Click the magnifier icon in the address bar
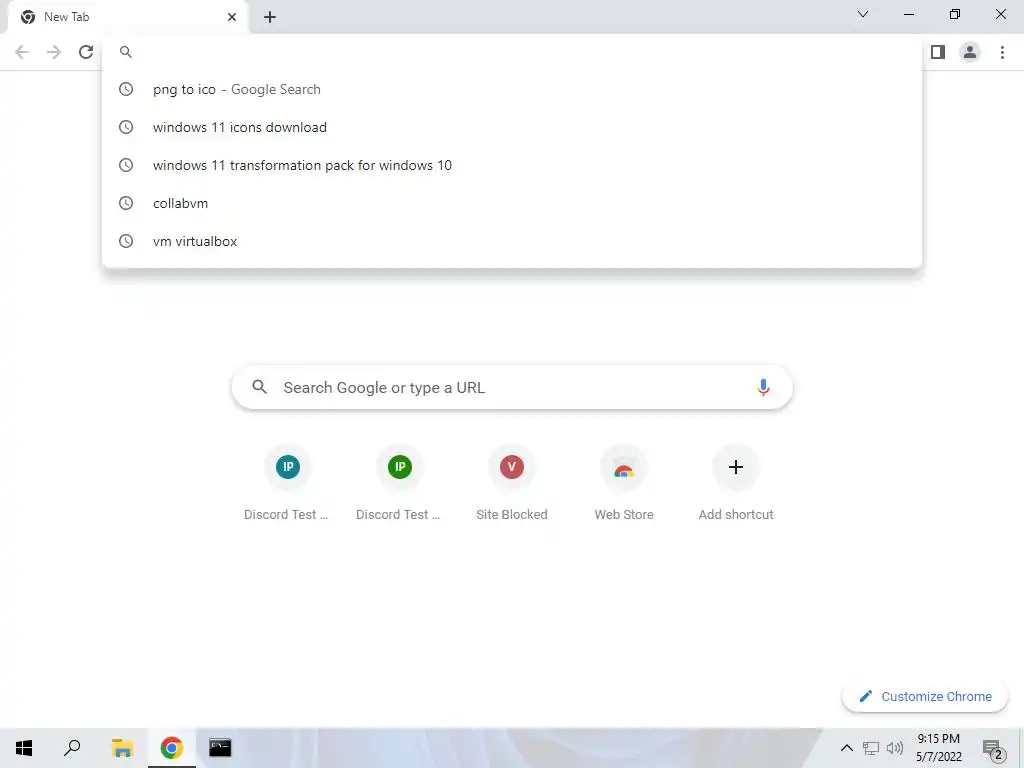Viewport: 1024px width, 768px height. (x=126, y=52)
